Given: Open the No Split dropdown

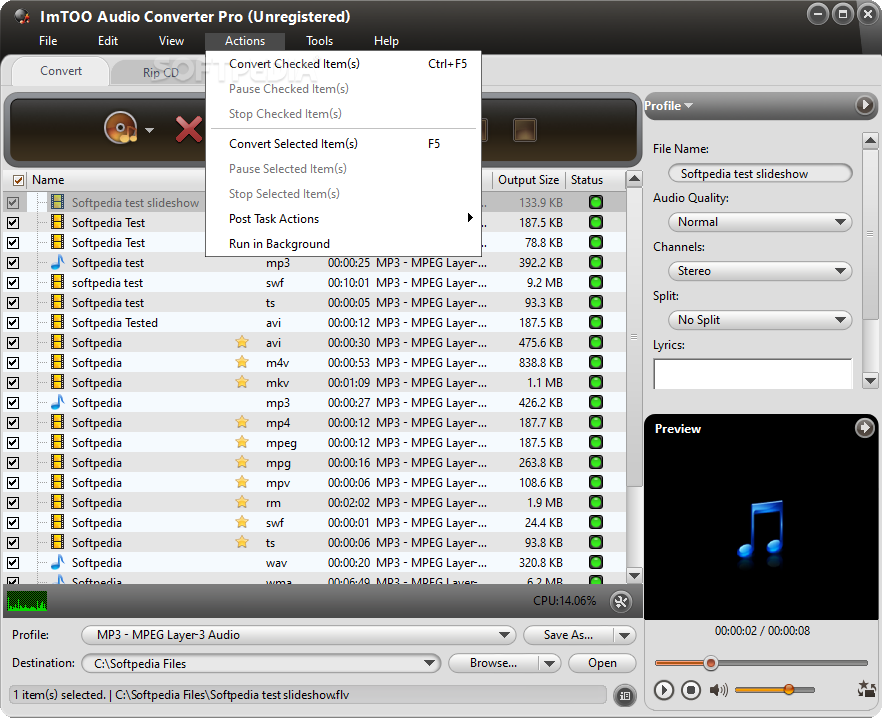Looking at the screenshot, I should [x=760, y=320].
